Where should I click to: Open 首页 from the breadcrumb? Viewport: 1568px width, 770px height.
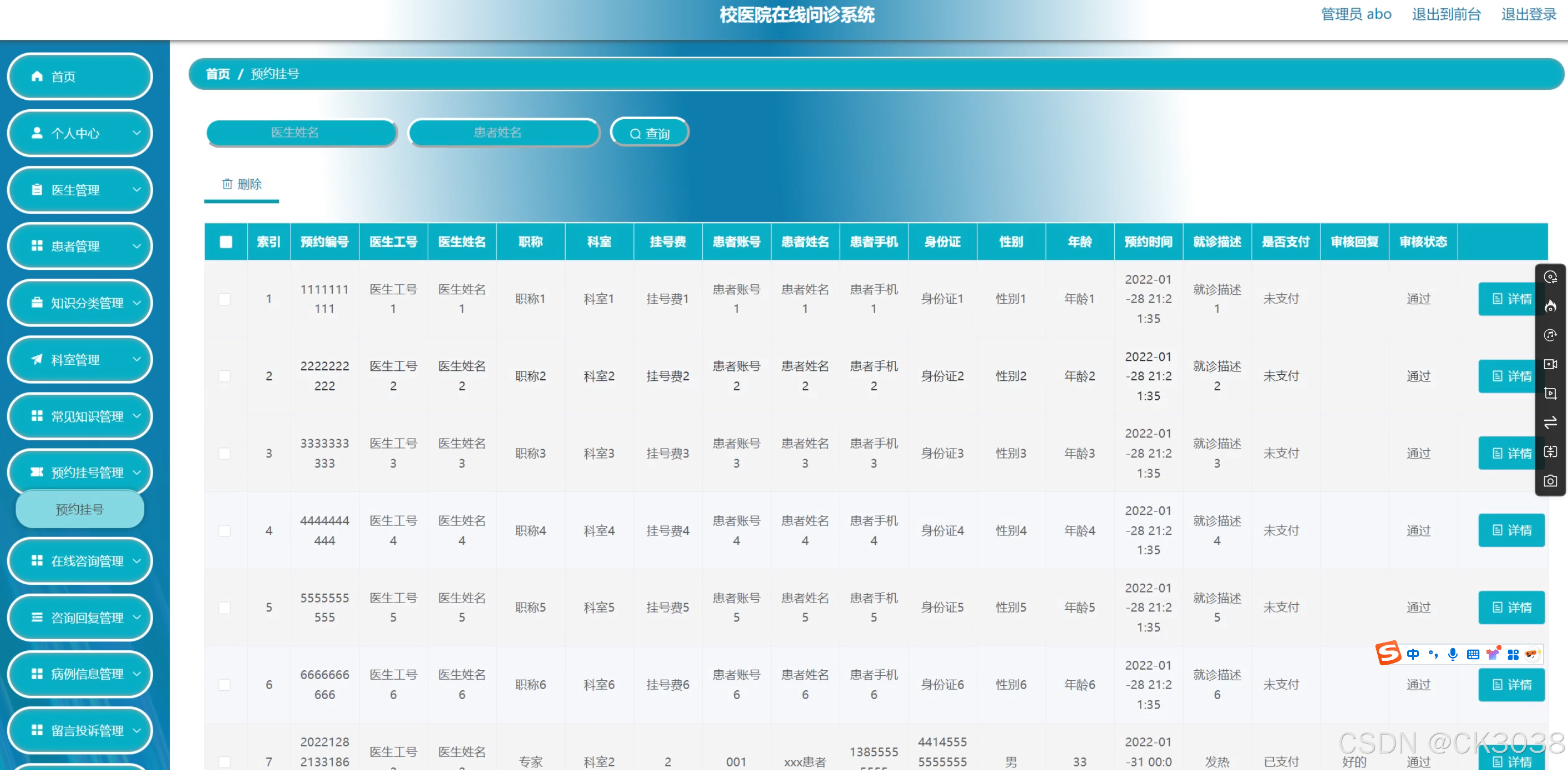(217, 74)
